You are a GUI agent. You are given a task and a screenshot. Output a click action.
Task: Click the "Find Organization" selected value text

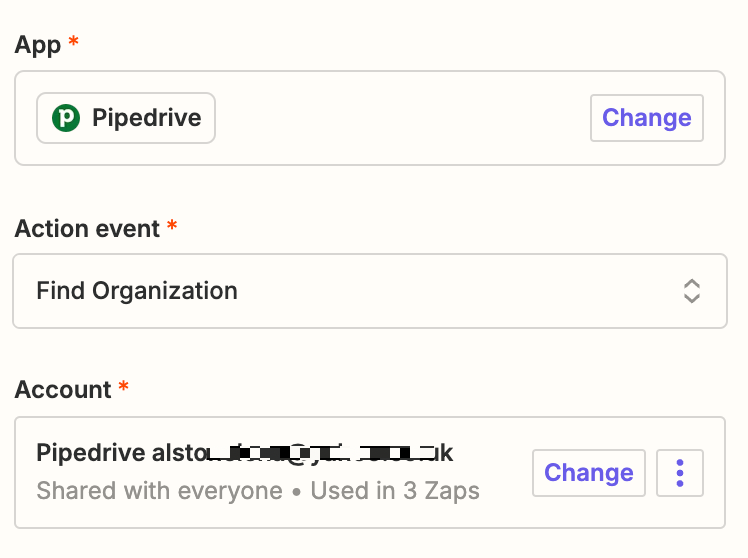(x=137, y=291)
